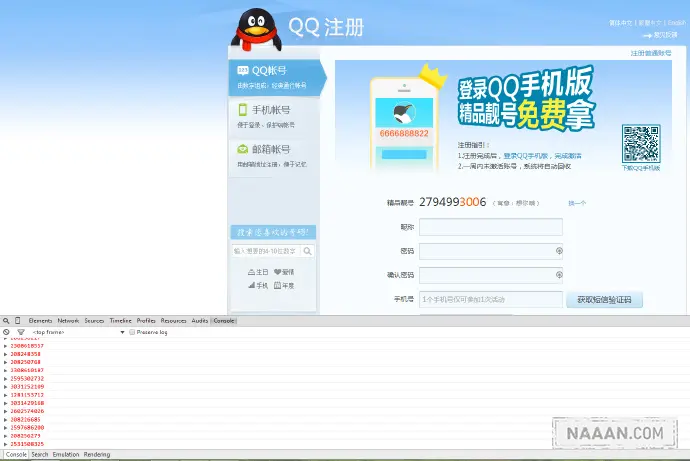Click the keyboard icon in the 密码 field
690x461 pixels.
(559, 251)
